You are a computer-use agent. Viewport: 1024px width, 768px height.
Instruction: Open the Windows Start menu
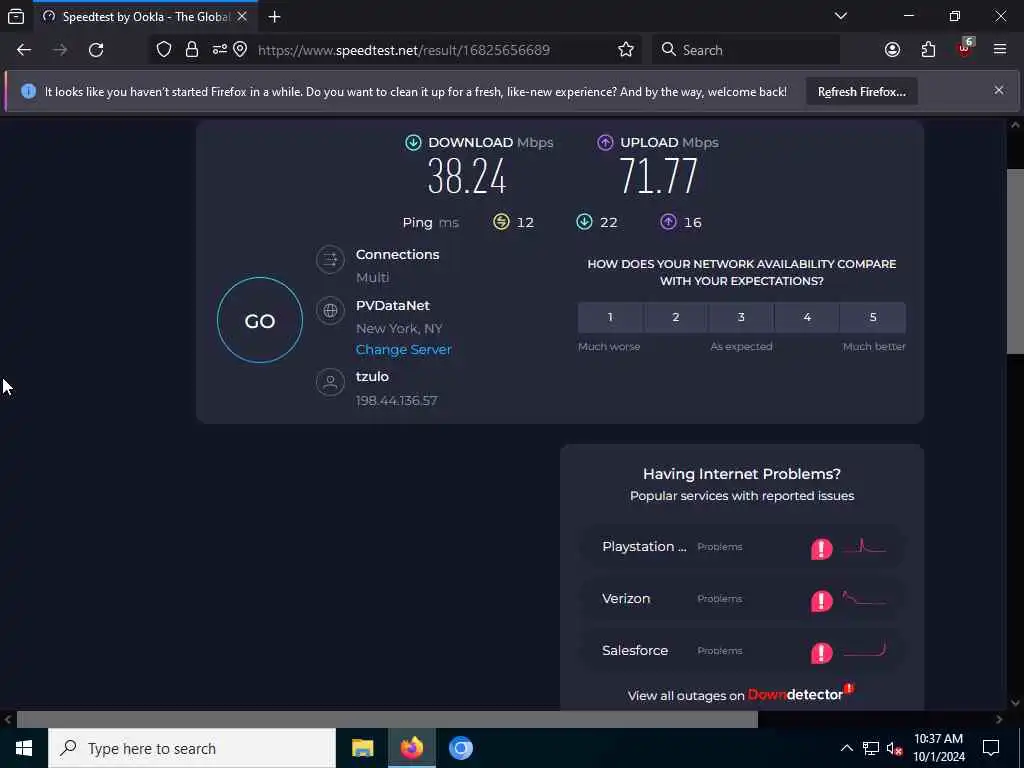coord(24,748)
